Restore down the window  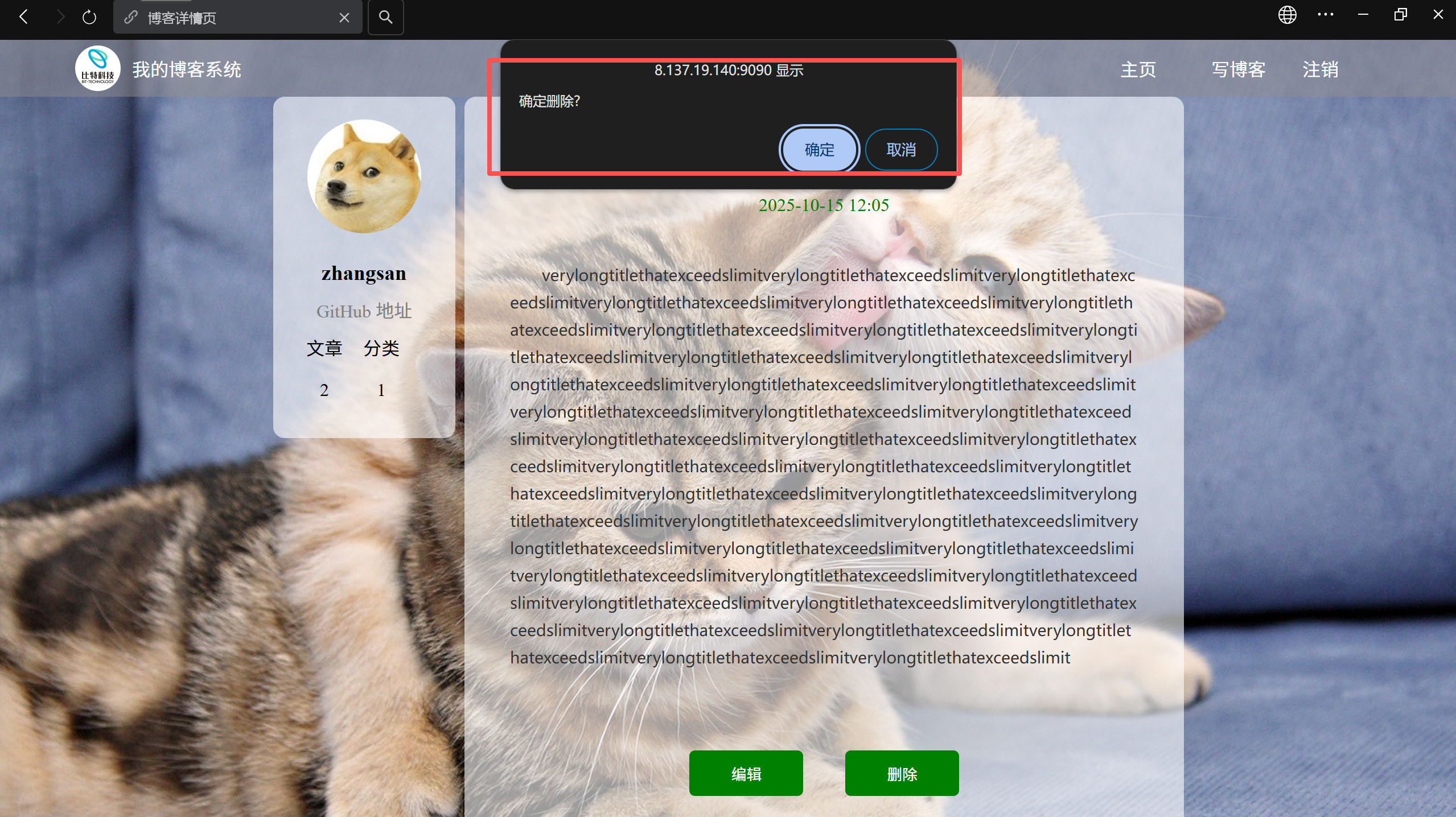point(1400,15)
